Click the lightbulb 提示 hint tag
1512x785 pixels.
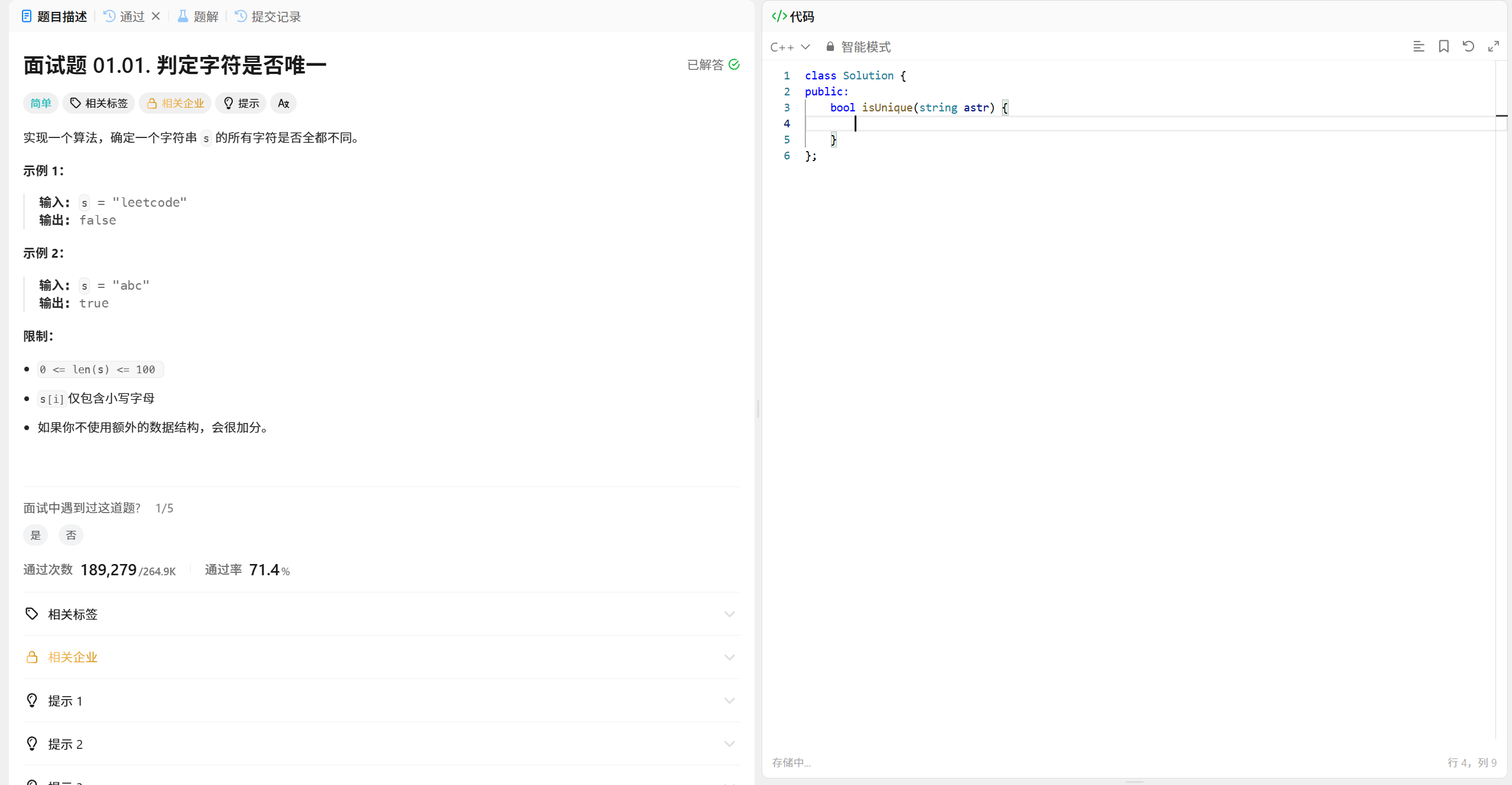coord(241,103)
